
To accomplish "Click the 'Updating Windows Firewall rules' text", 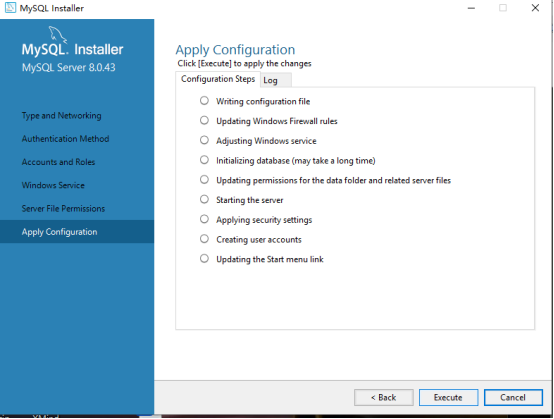I will coord(277,121).
